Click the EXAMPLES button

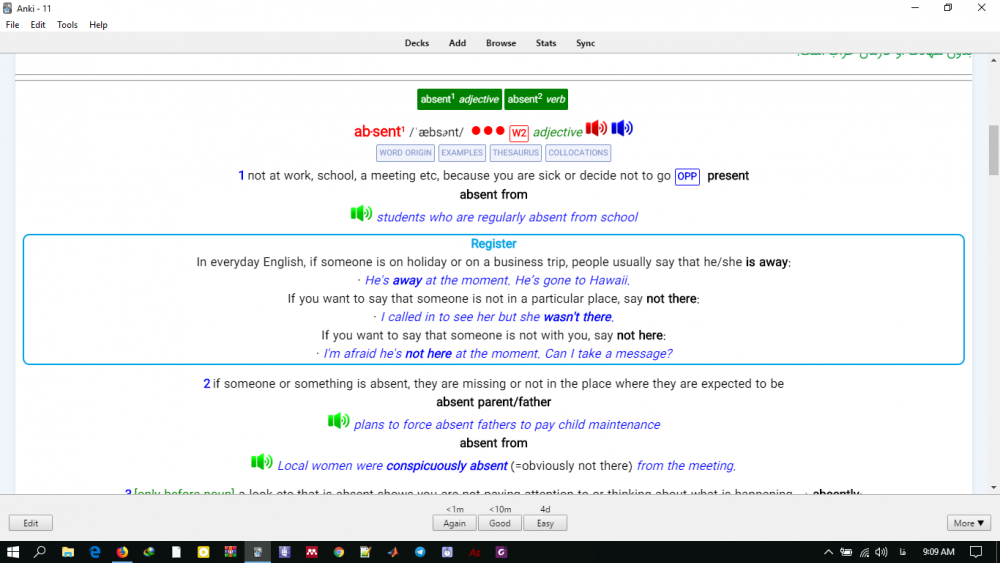click(462, 153)
